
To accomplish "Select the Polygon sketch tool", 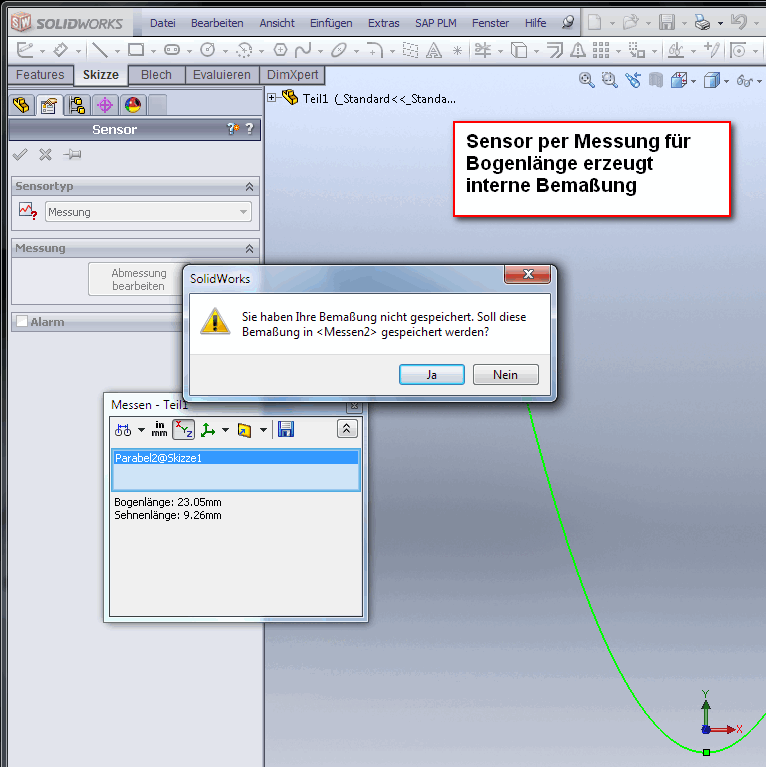I will [280, 50].
